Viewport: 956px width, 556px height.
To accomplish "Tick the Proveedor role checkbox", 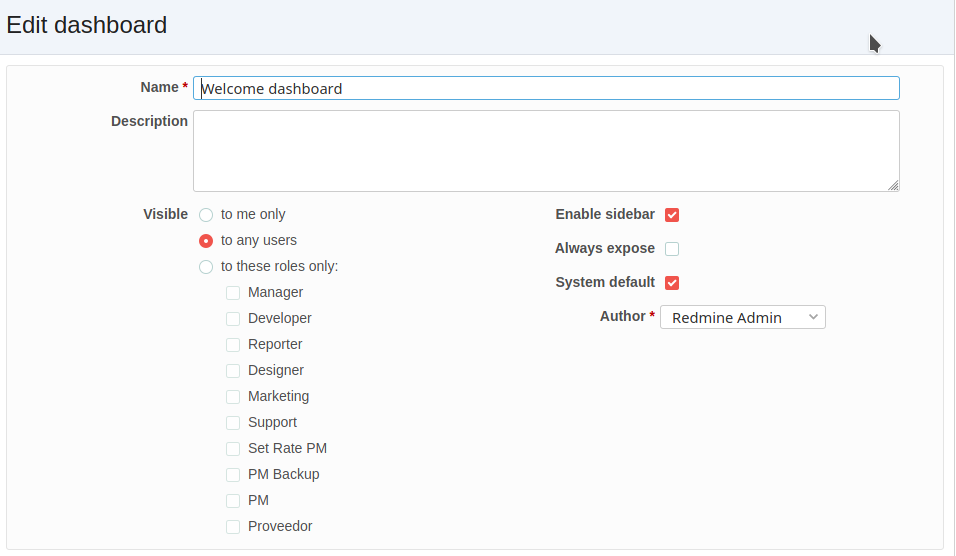I will click(233, 527).
